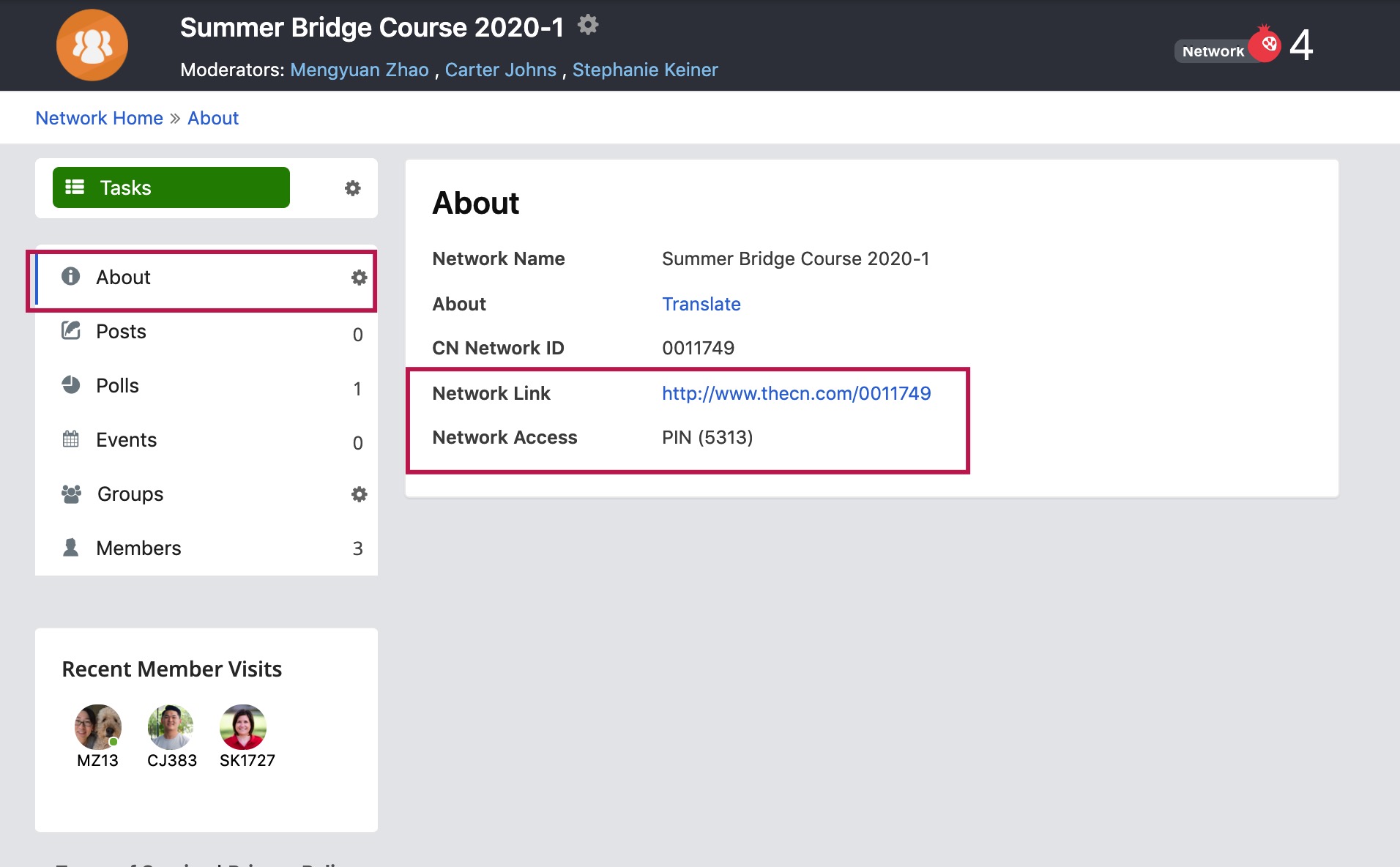
Task: Select the Posts pencil icon
Action: point(70,330)
